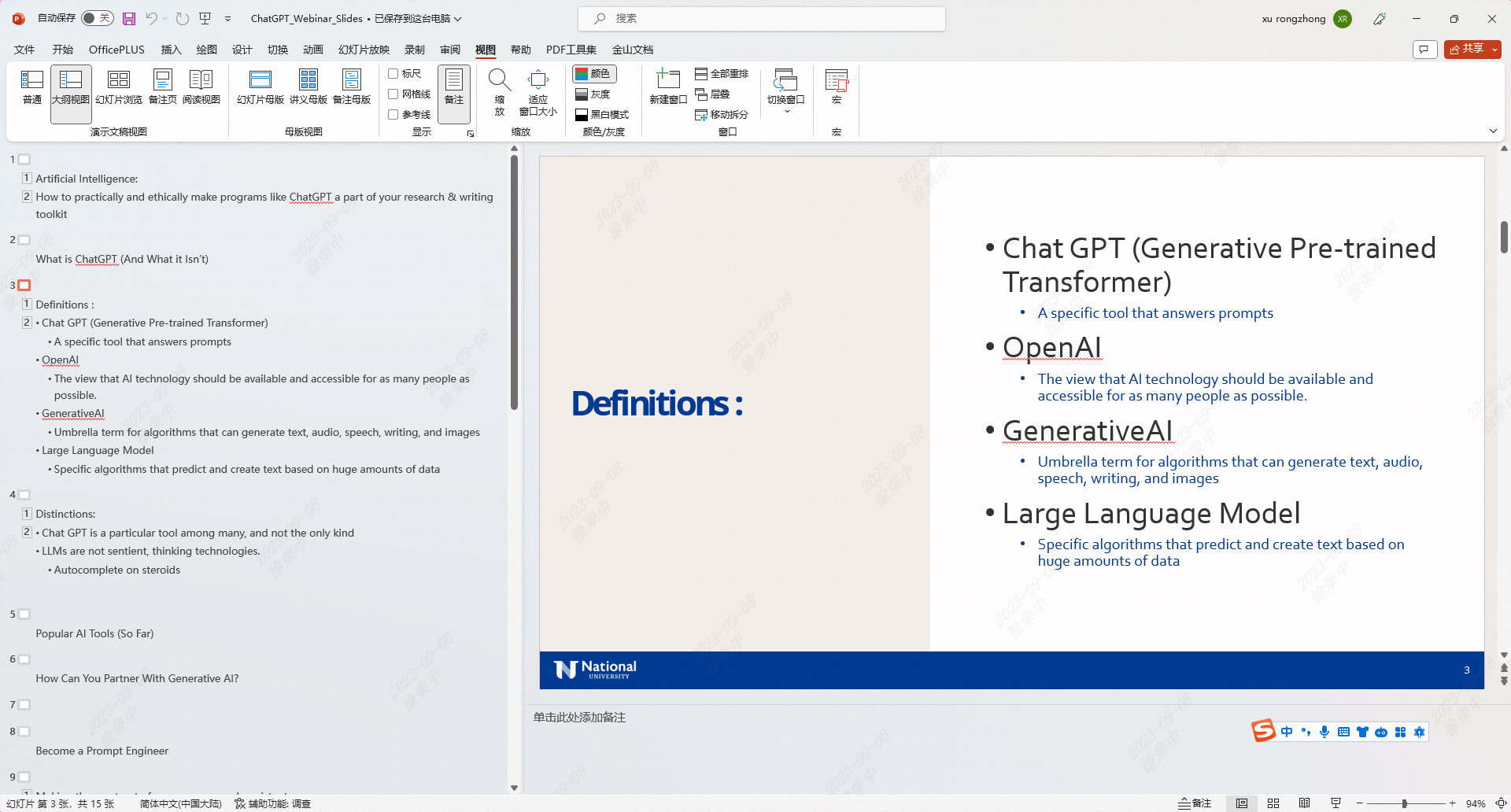Switch to the Design (设计) tab
The height and width of the screenshot is (812, 1511).
tap(242, 50)
